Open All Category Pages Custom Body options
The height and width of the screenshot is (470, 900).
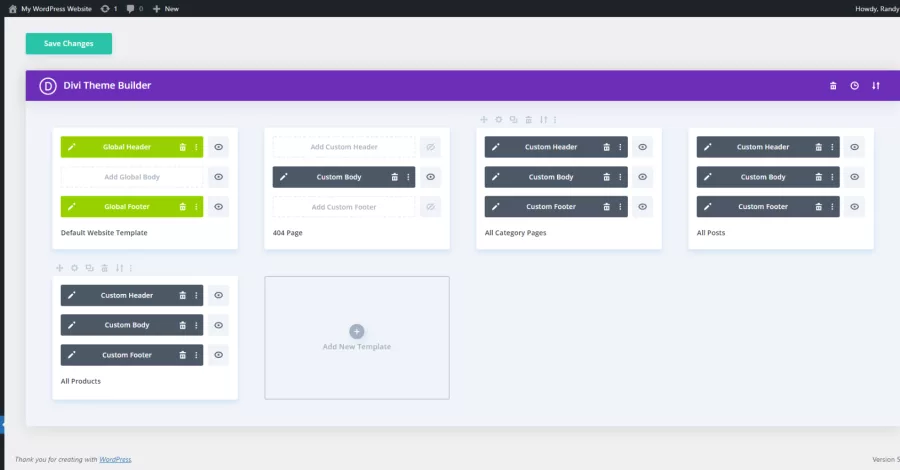tap(620, 177)
